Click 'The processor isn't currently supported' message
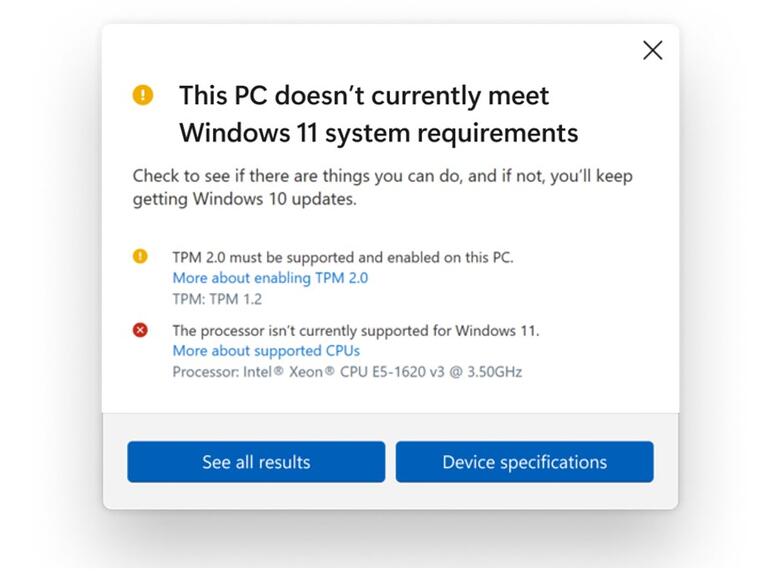The height and width of the screenshot is (578, 770). click(355, 330)
